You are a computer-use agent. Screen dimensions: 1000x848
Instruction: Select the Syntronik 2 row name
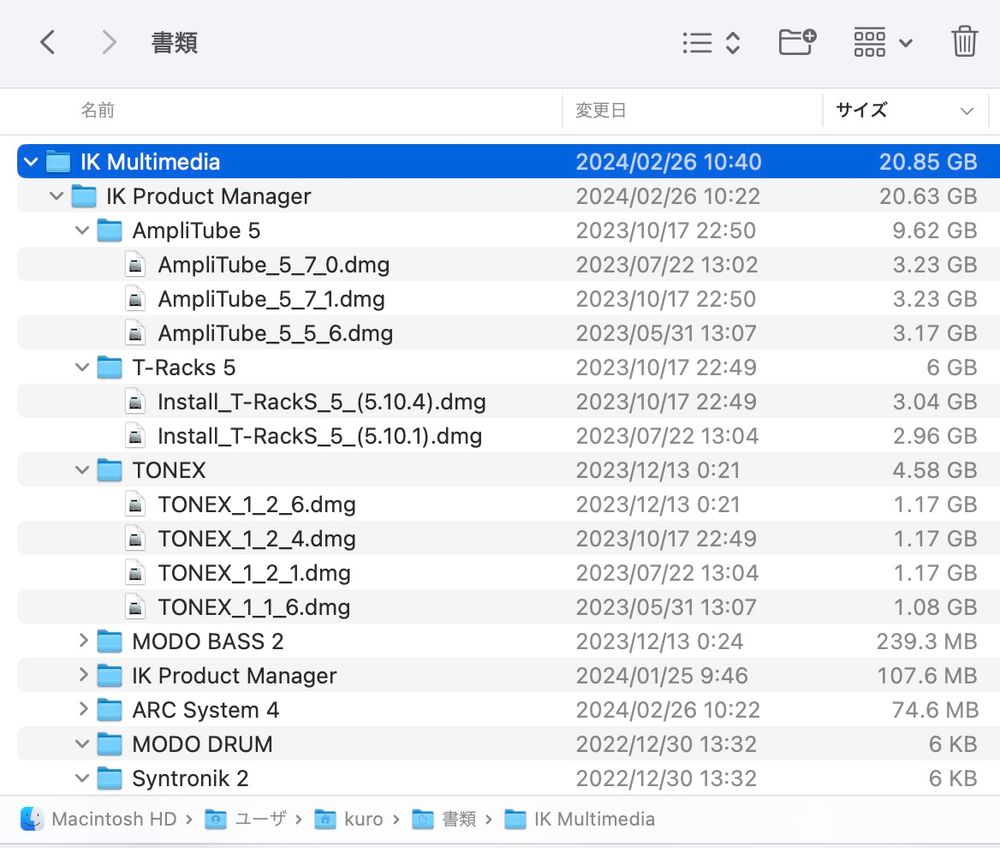point(190,779)
